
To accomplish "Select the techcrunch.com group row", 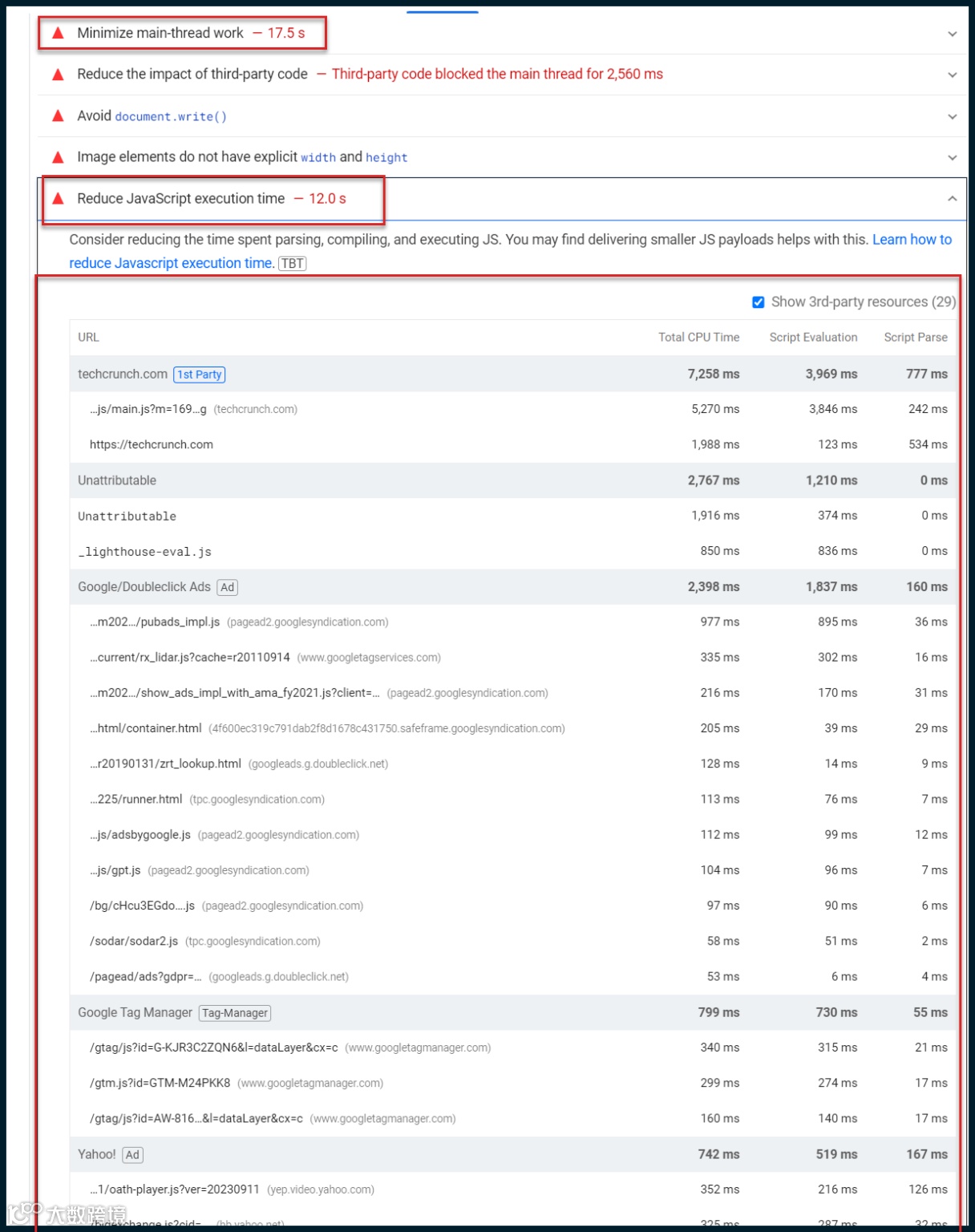I will (x=512, y=374).
